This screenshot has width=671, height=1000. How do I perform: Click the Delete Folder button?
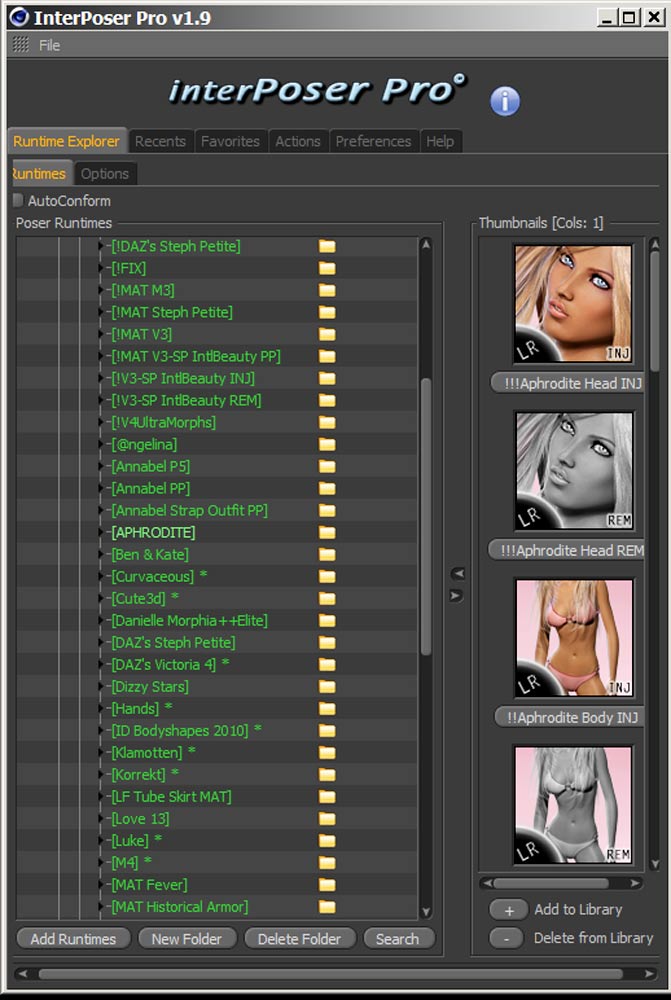coord(299,939)
